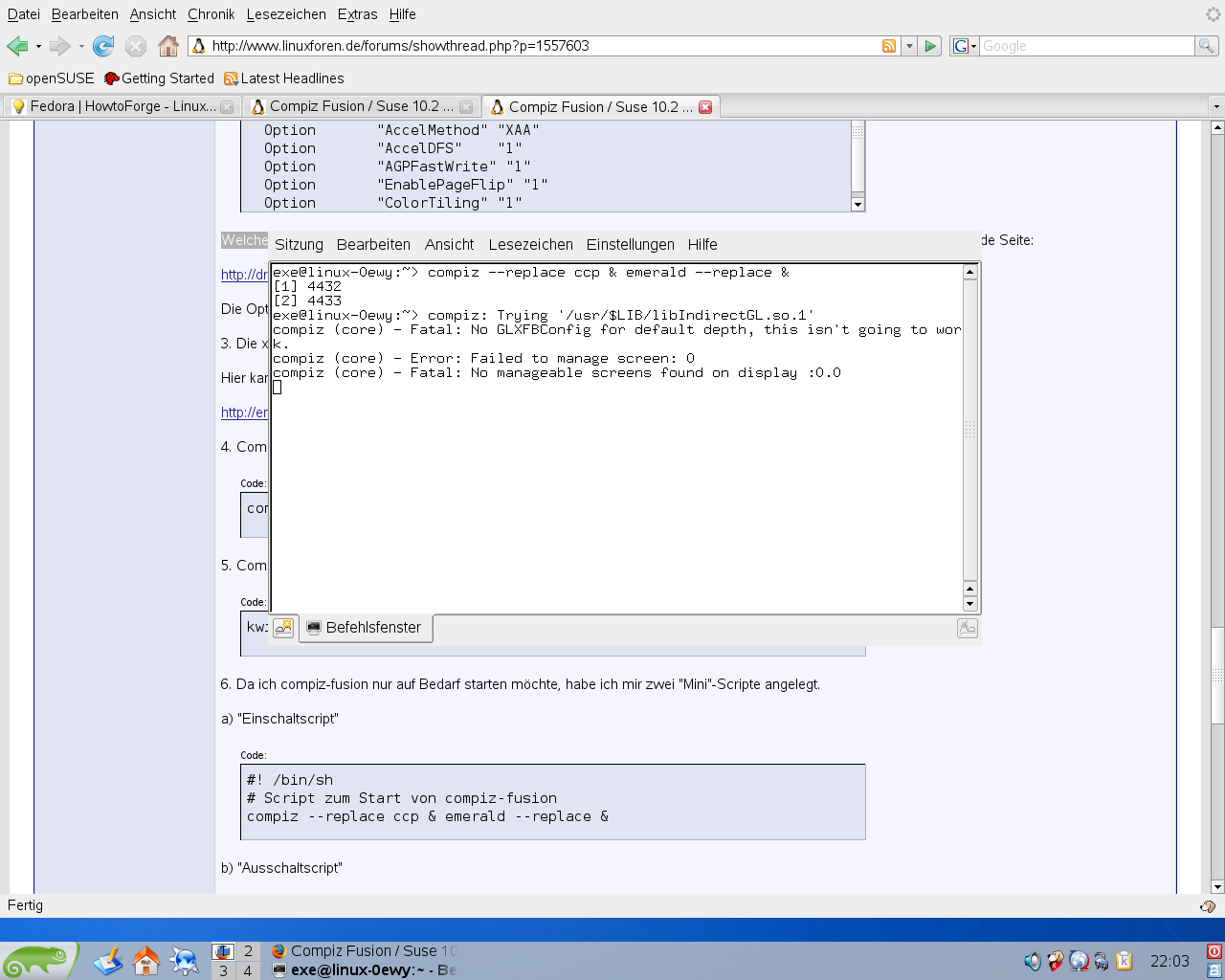Screen dimensions: 1225x980
Task: Open the Home folder from the panel
Action: [146, 961]
